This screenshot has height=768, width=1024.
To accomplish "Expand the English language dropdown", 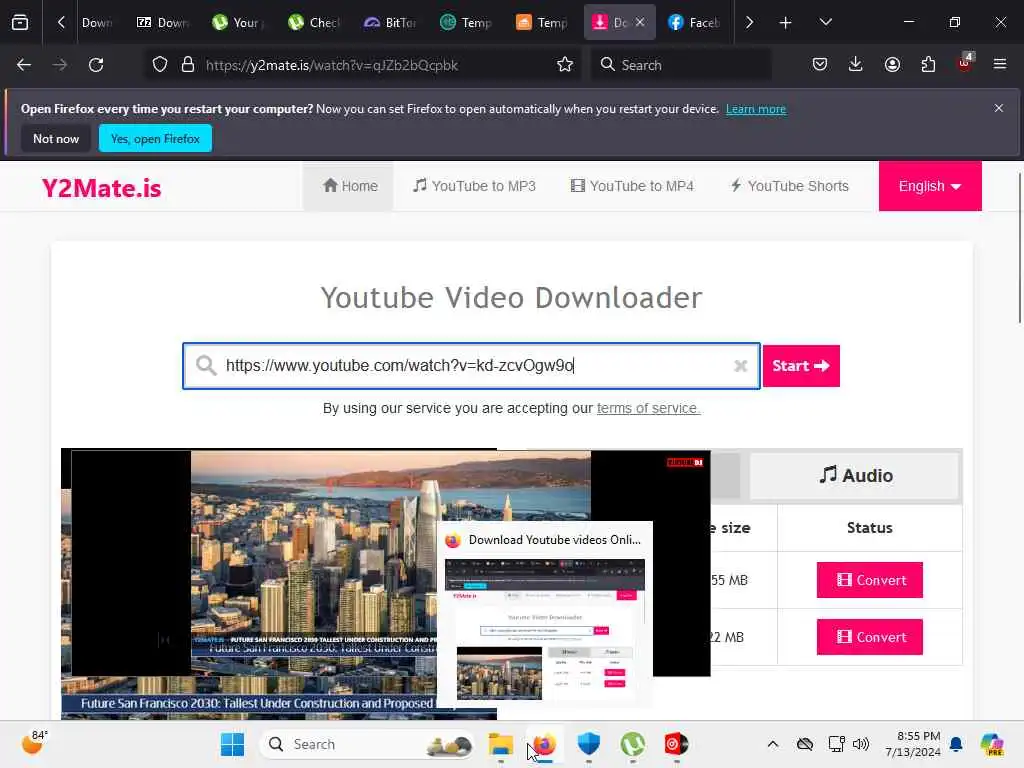I will click(930, 186).
